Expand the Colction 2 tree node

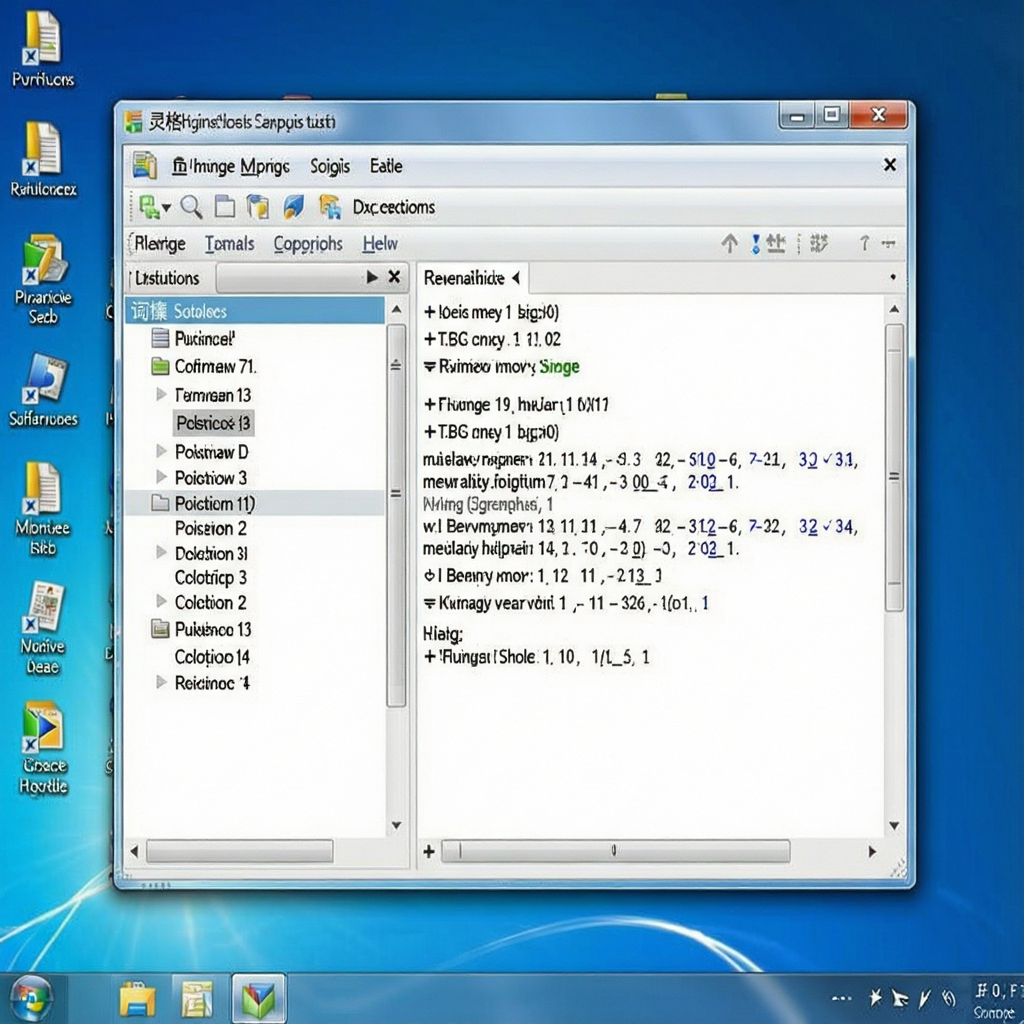click(161, 601)
